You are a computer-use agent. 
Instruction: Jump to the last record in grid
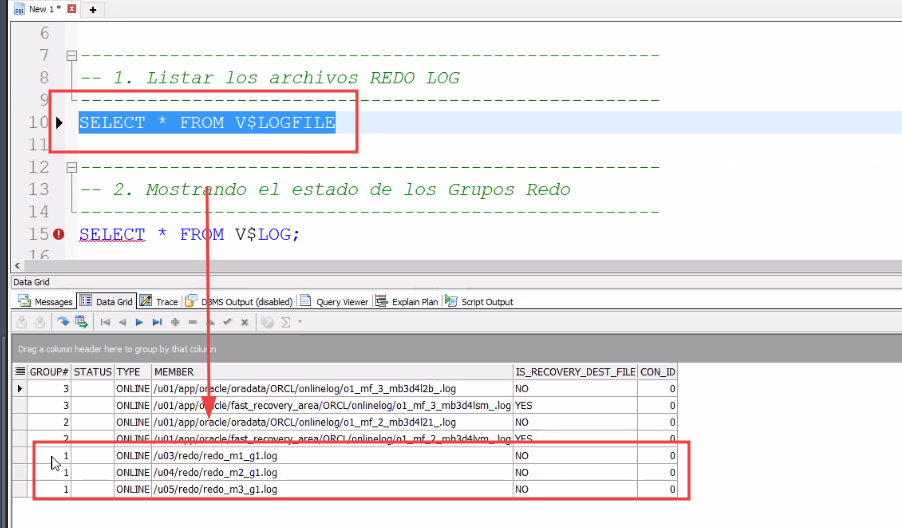click(x=157, y=322)
